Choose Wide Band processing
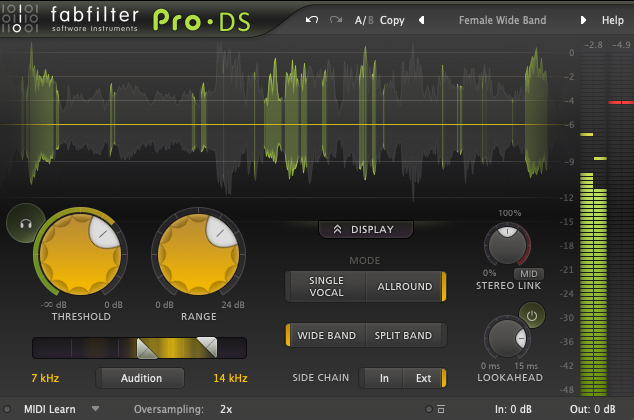The height and width of the screenshot is (420, 634). 326,335
